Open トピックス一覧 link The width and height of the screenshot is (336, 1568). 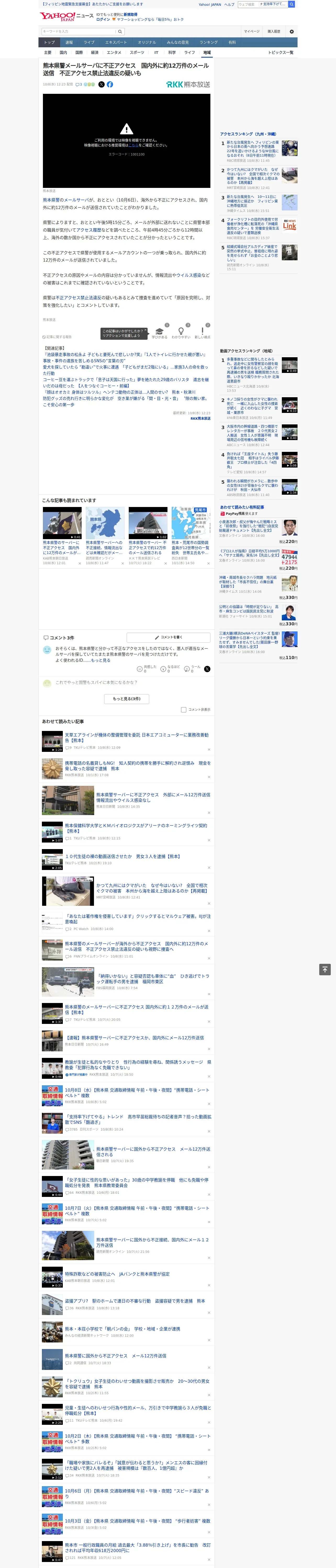[x=281, y=52]
